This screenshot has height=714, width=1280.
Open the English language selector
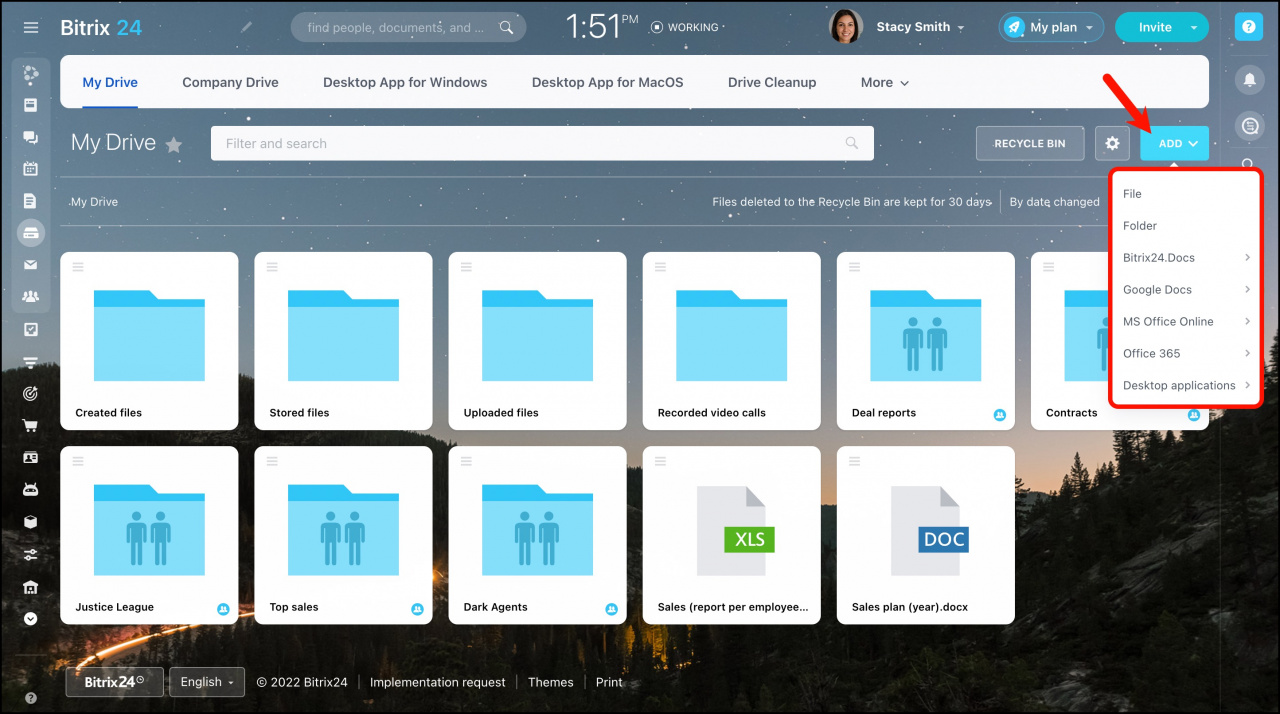tap(207, 682)
